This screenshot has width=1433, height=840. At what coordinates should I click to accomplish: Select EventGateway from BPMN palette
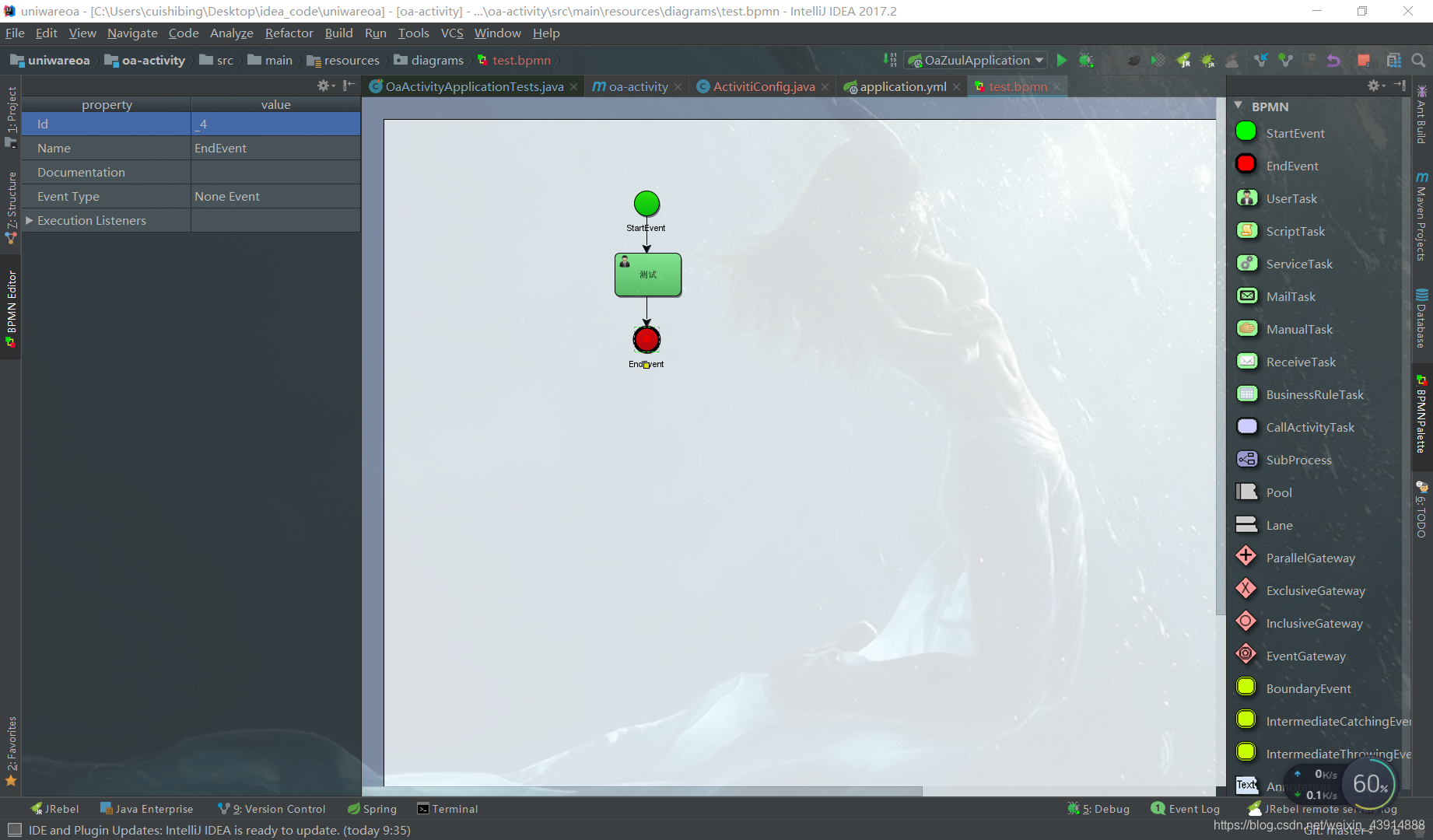click(1291, 656)
